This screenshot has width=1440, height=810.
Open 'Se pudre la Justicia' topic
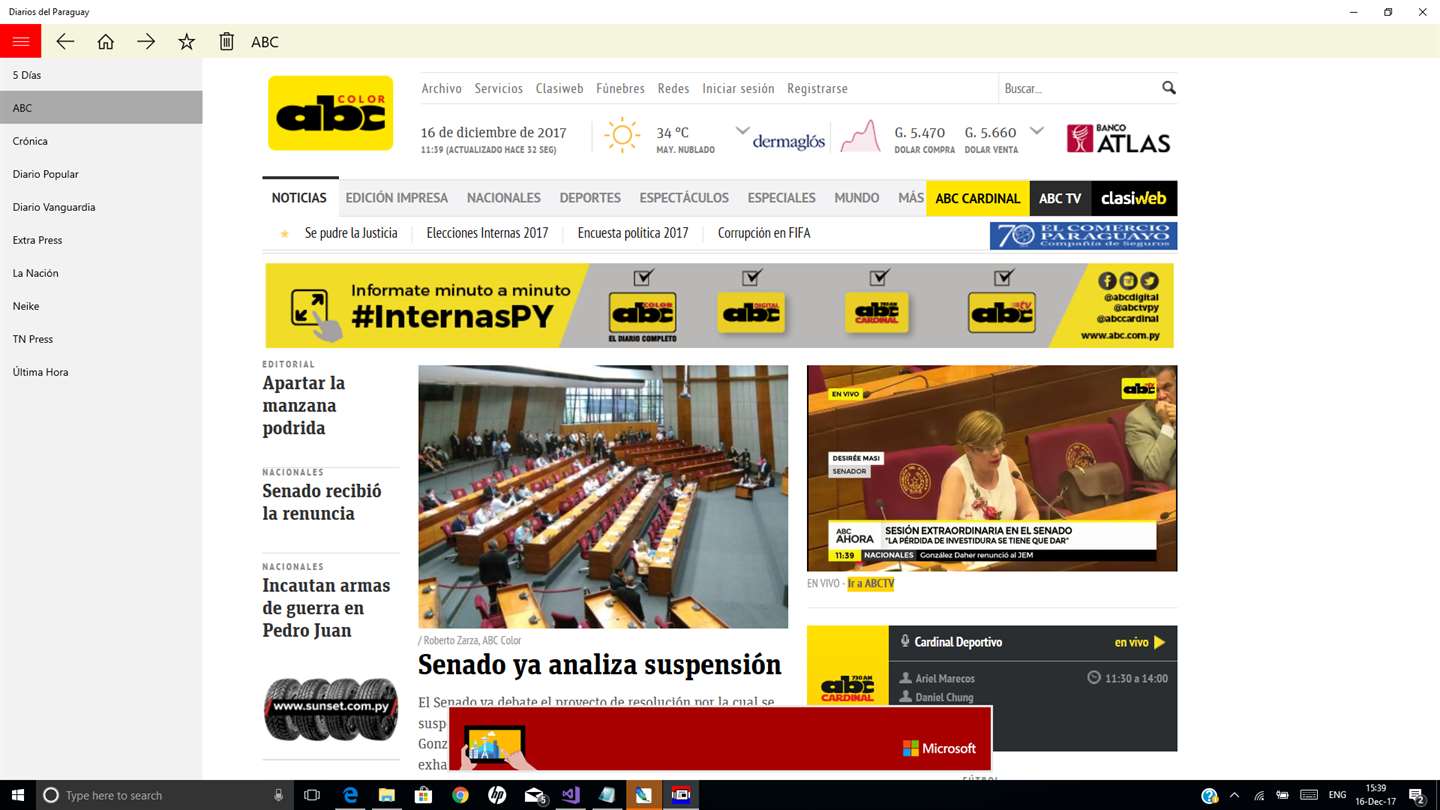pyautogui.click(x=351, y=233)
